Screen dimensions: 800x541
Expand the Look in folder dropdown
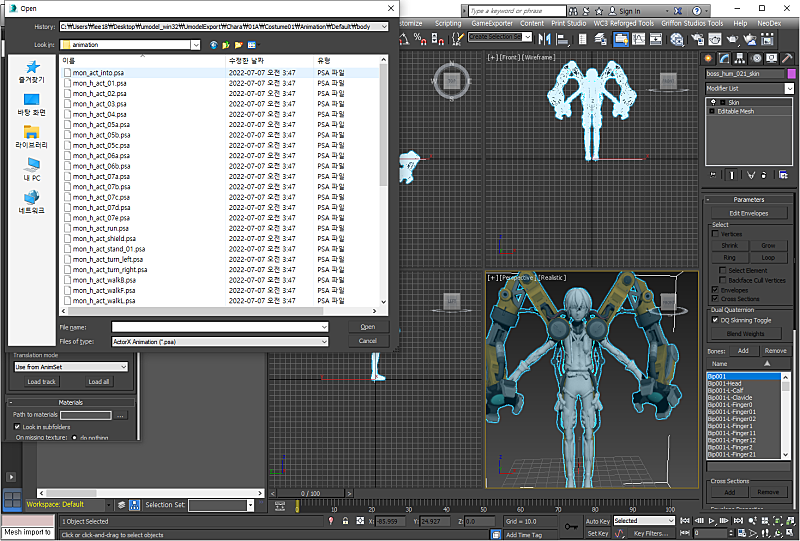pos(130,45)
